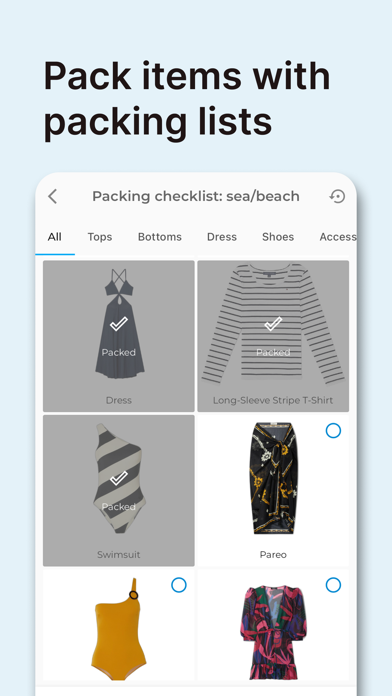Select the Dress tab
This screenshot has height=696, width=392.
click(x=222, y=237)
